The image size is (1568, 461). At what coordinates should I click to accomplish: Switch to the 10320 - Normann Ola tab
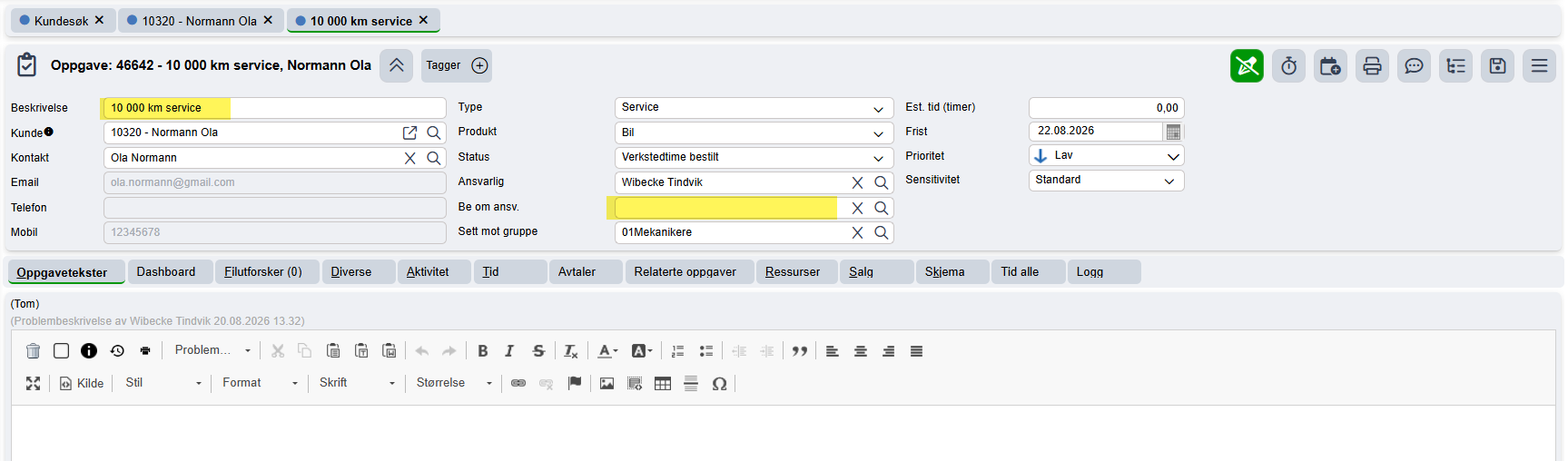point(200,21)
